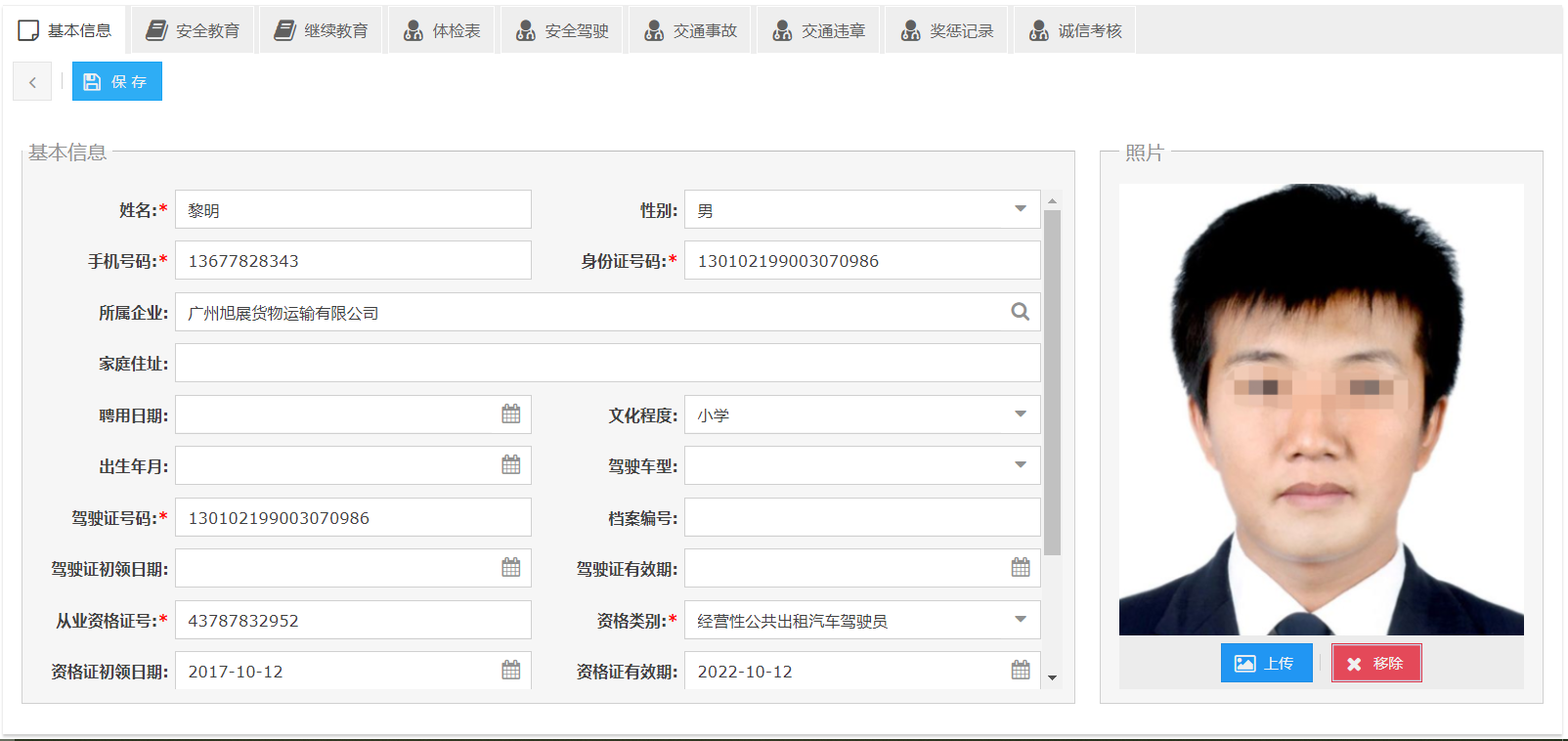
Task: Switch to the 交通违章 tab
Action: pos(818,30)
